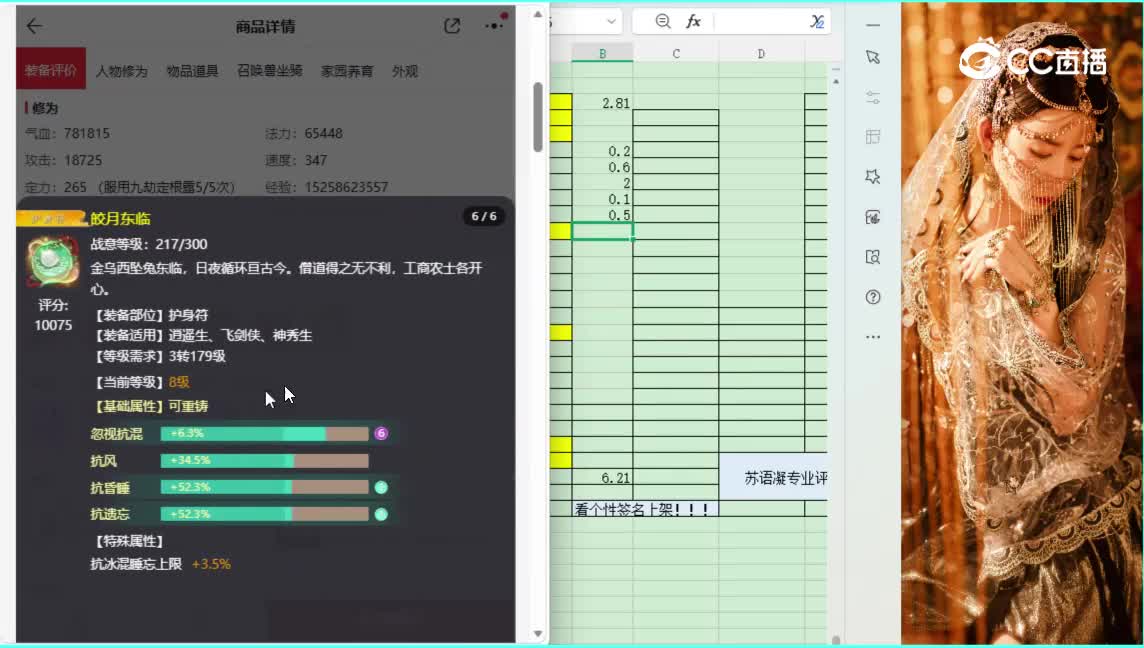Click the 抗遗忘 +52.3% attribute bar
The height and width of the screenshot is (648, 1144).
(264, 514)
